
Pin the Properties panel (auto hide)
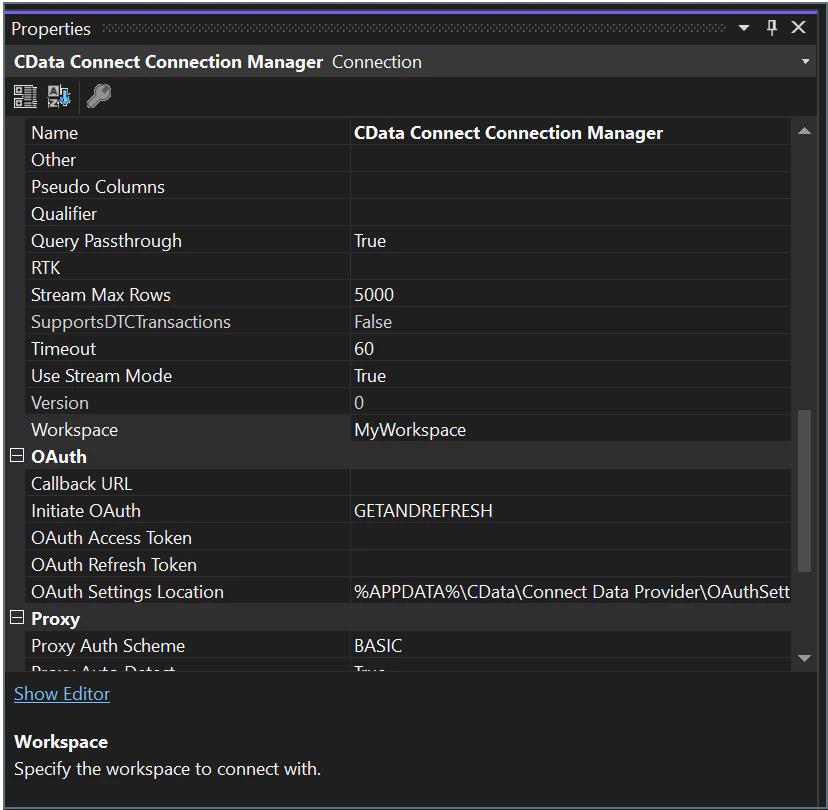point(771,27)
